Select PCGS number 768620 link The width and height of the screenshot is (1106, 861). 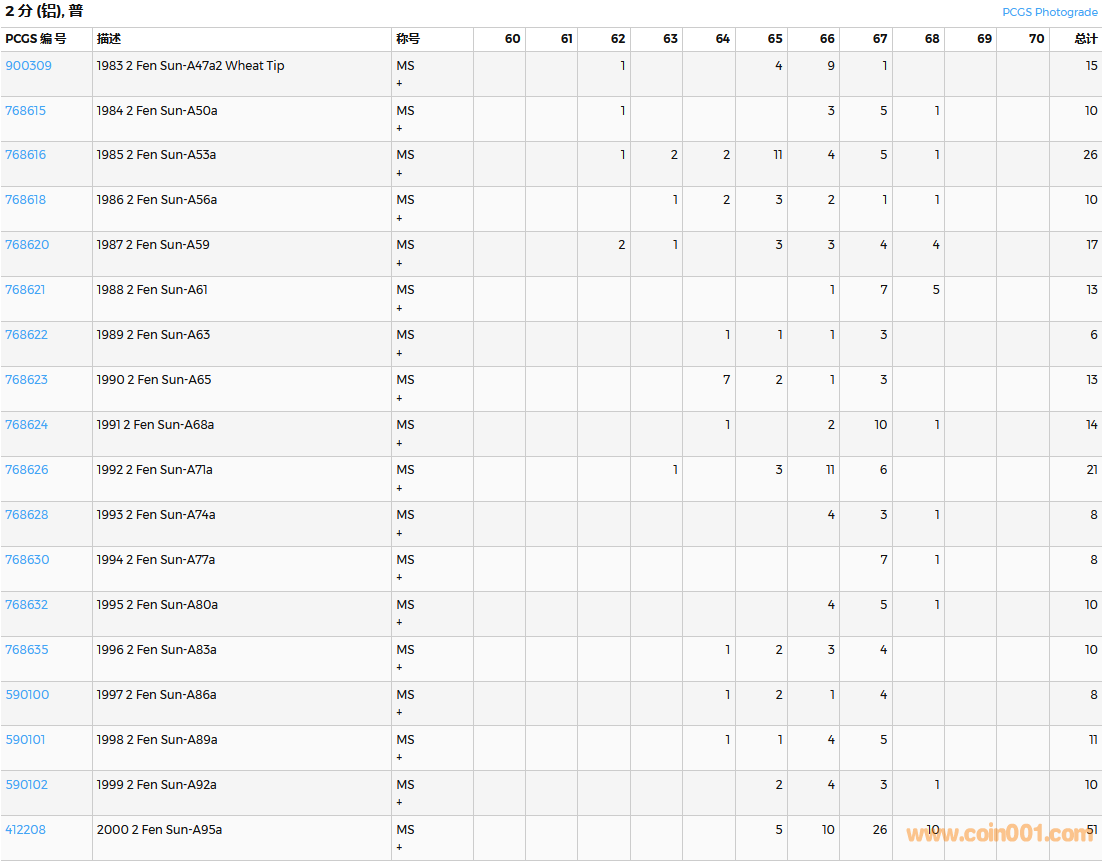click(x=26, y=245)
